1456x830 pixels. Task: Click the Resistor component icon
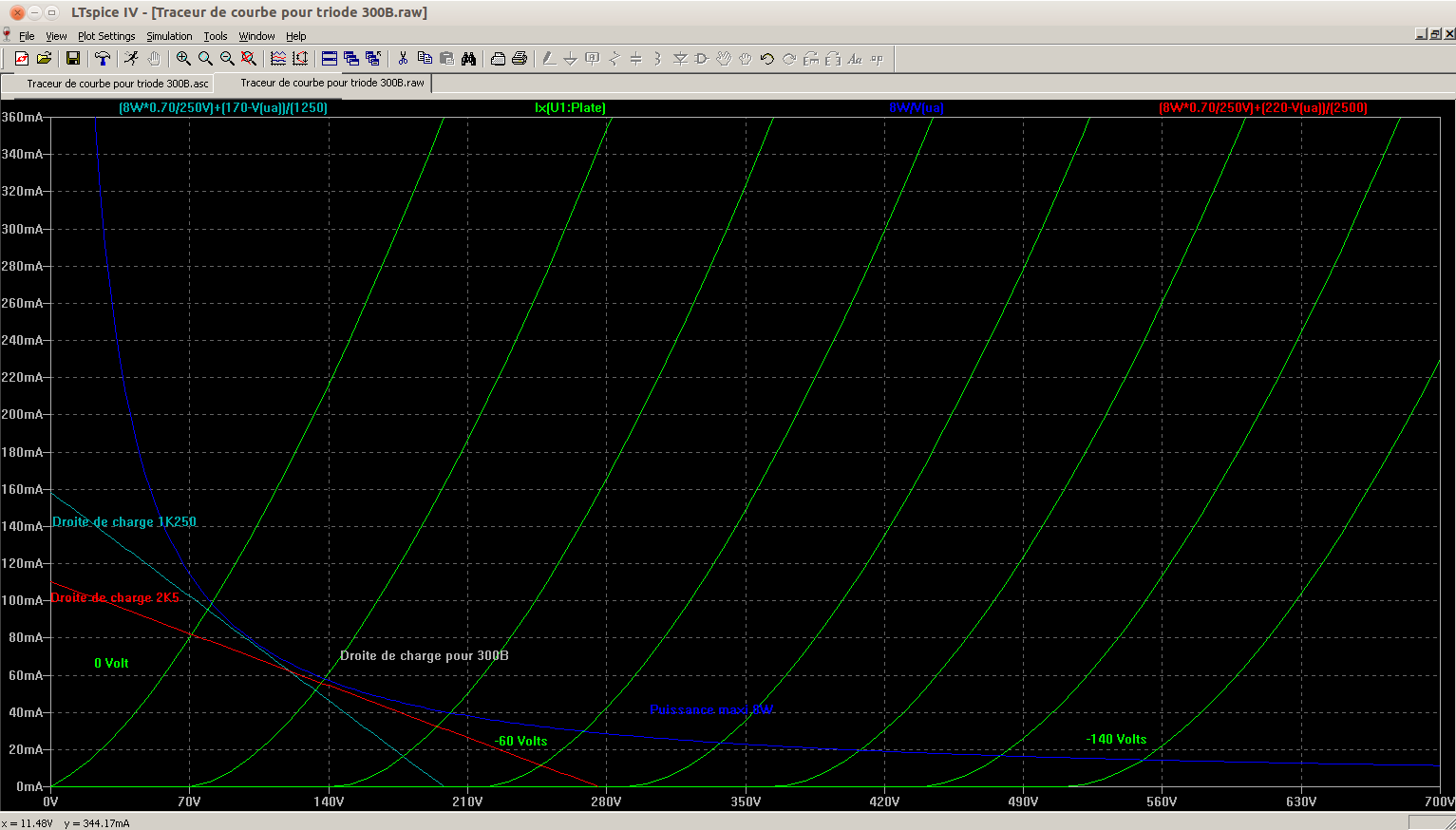click(615, 59)
